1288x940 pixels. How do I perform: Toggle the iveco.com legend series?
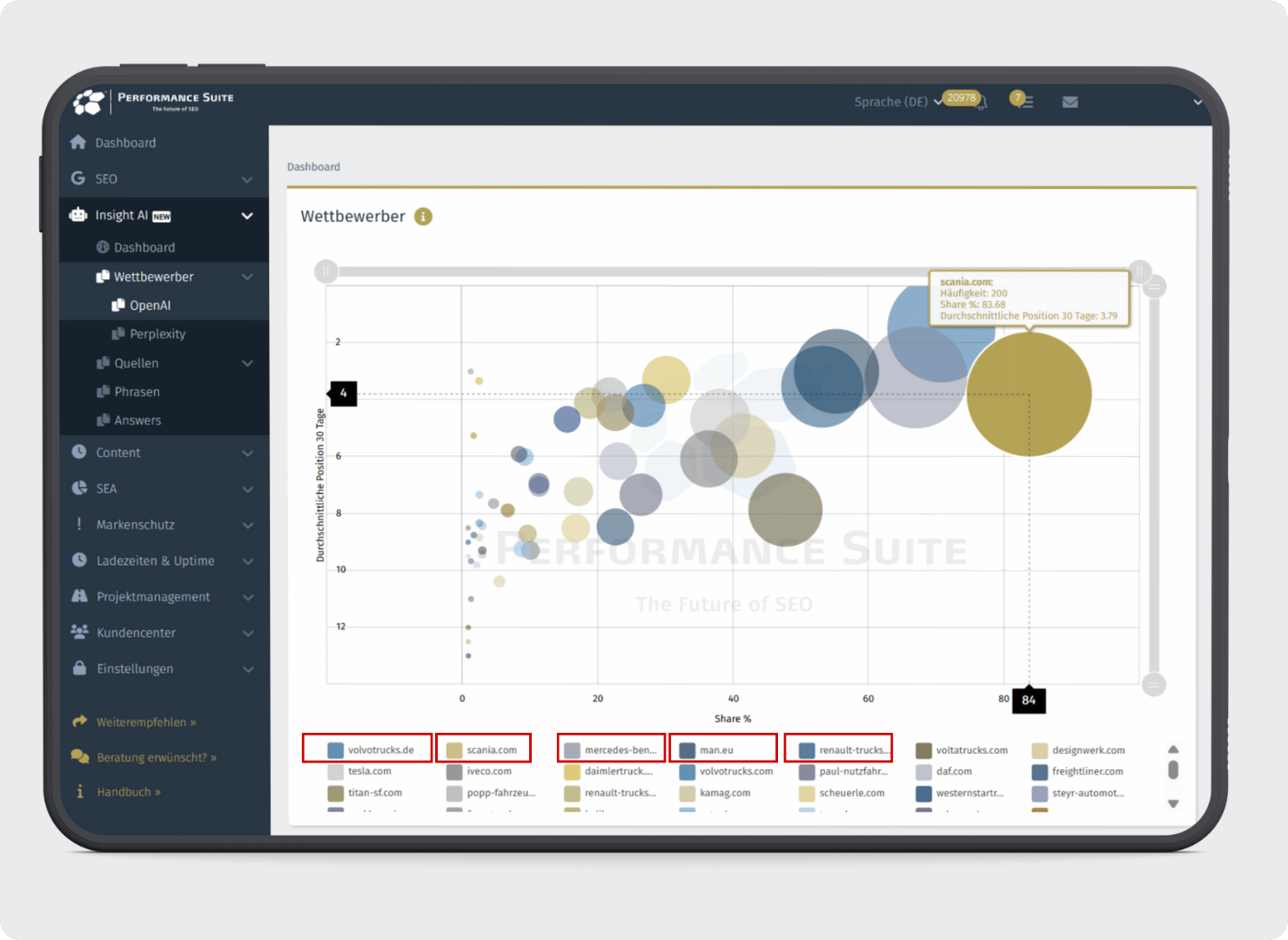coord(480,771)
